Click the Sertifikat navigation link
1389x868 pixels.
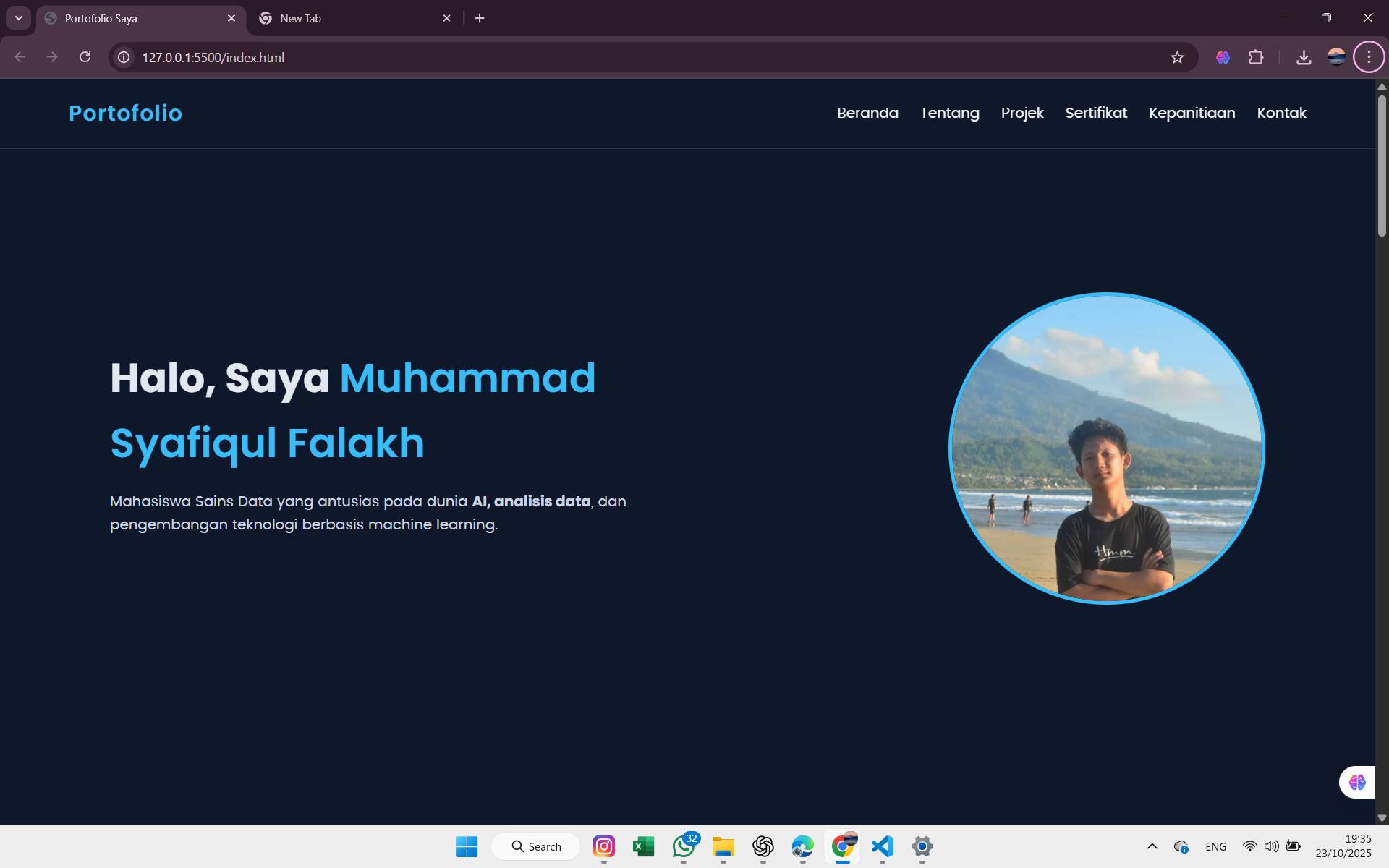[x=1096, y=113]
